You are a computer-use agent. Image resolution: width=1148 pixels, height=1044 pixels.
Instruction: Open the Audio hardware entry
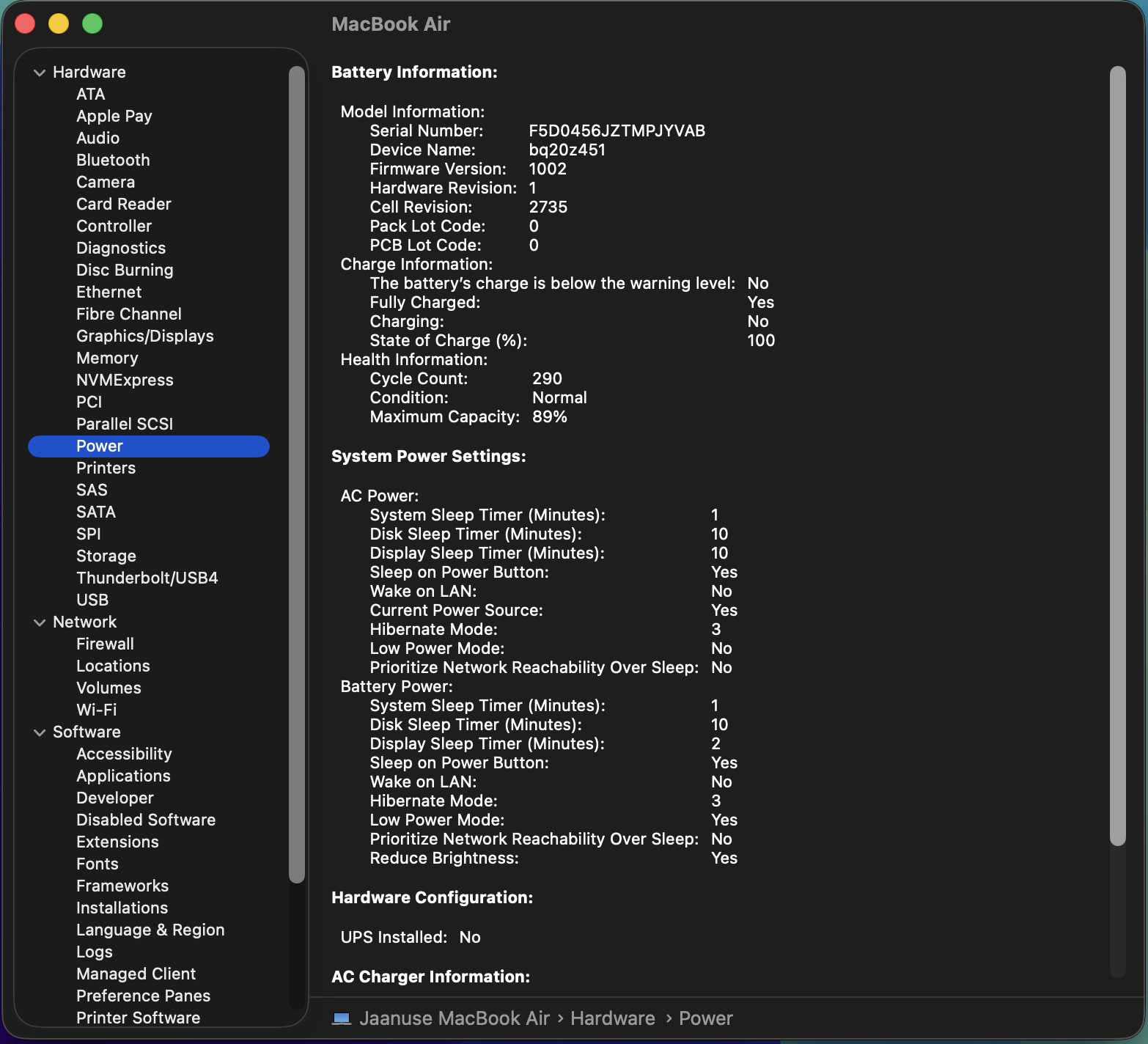(x=98, y=138)
